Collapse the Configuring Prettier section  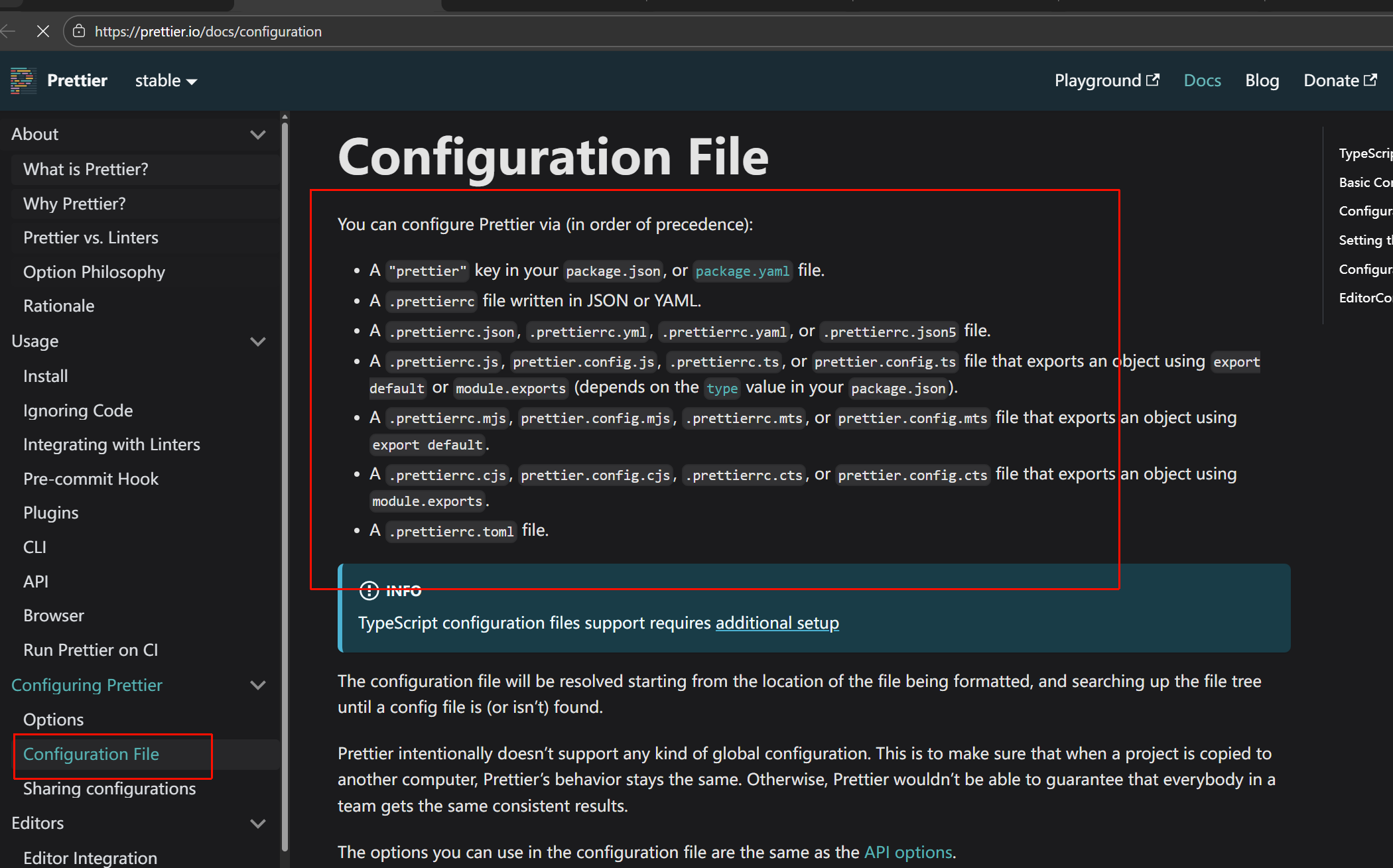pyautogui.click(x=257, y=685)
